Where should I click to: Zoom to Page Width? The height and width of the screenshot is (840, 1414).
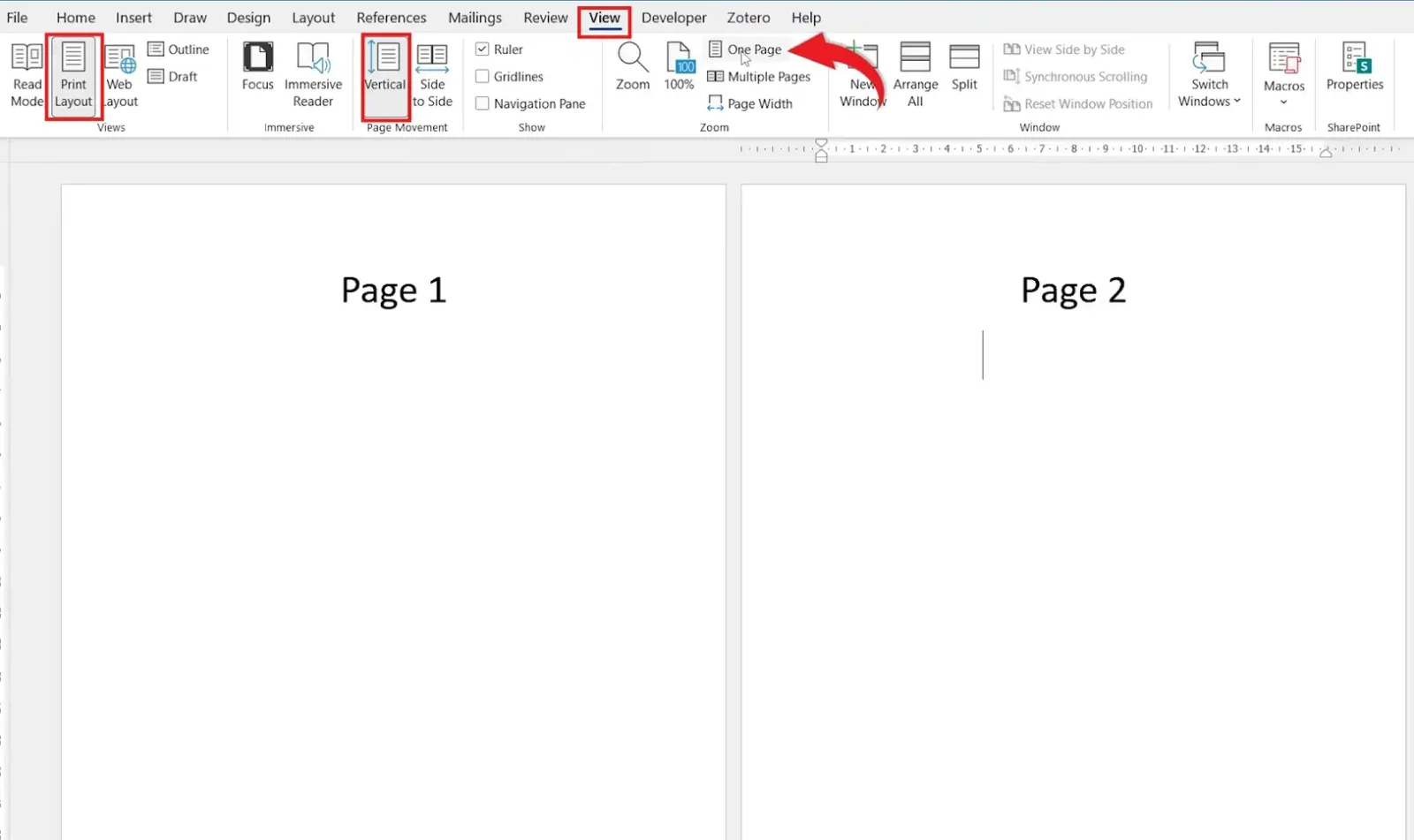pos(750,103)
